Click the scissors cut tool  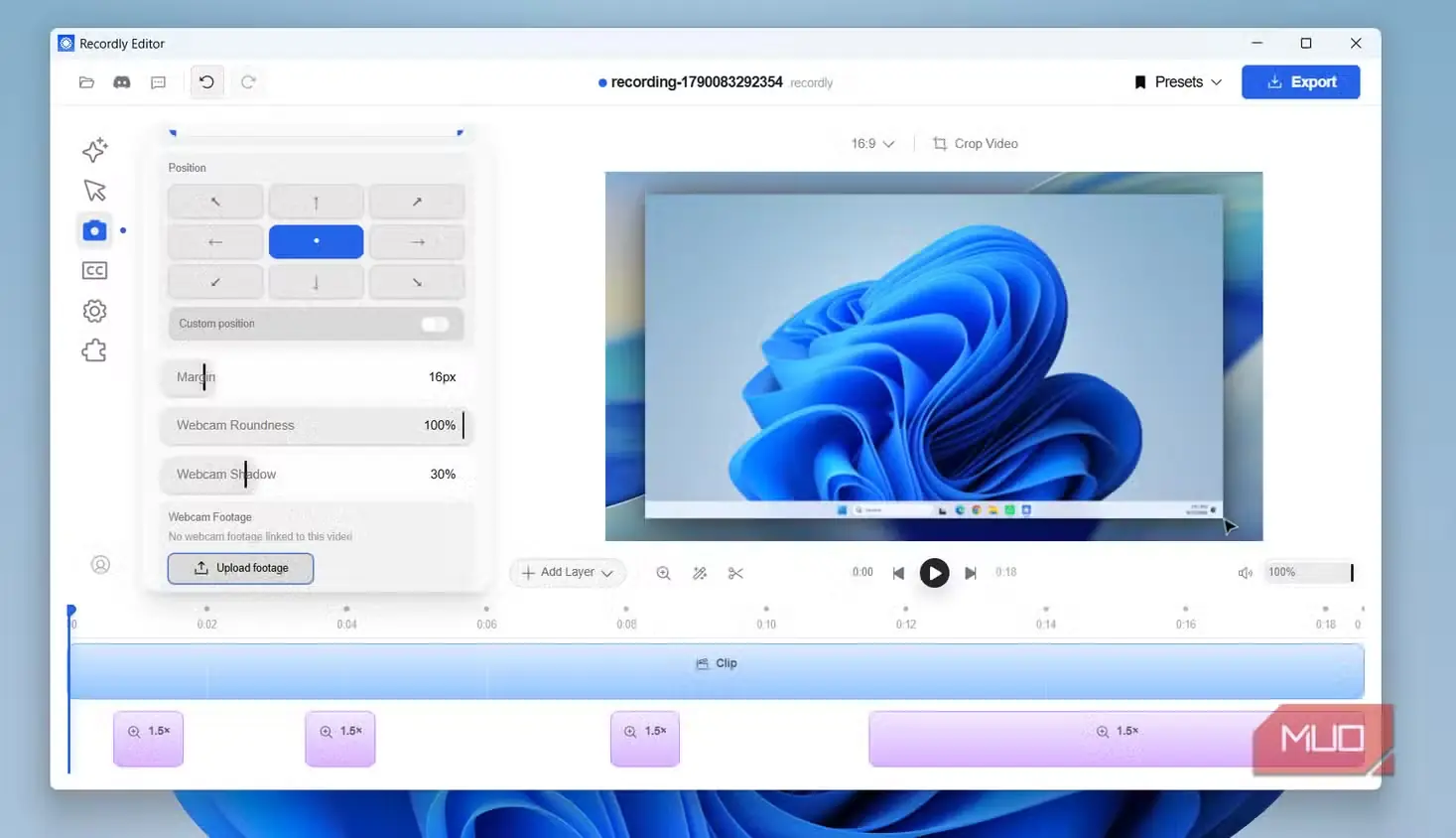(735, 573)
